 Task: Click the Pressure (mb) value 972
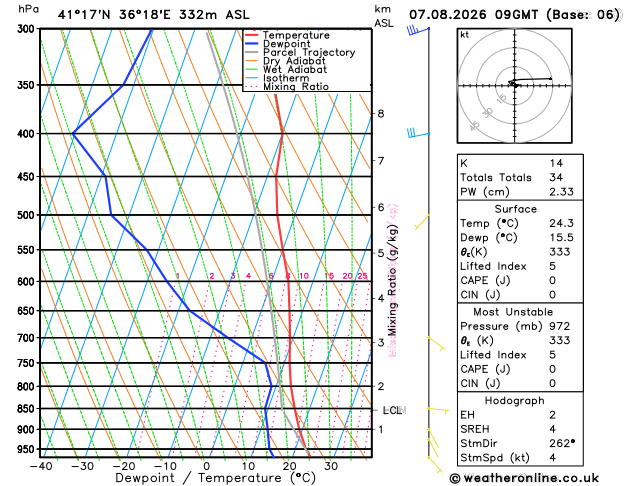[560, 326]
